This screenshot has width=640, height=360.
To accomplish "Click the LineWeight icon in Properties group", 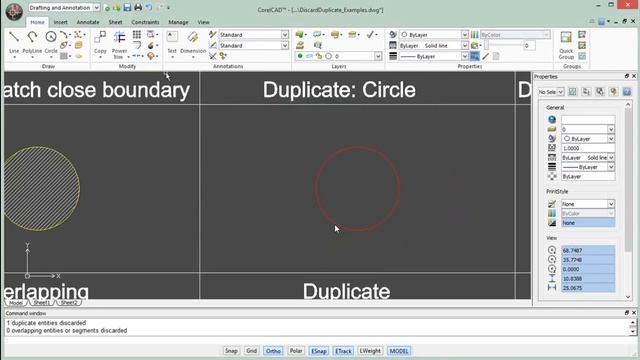I will click(x=393, y=56).
